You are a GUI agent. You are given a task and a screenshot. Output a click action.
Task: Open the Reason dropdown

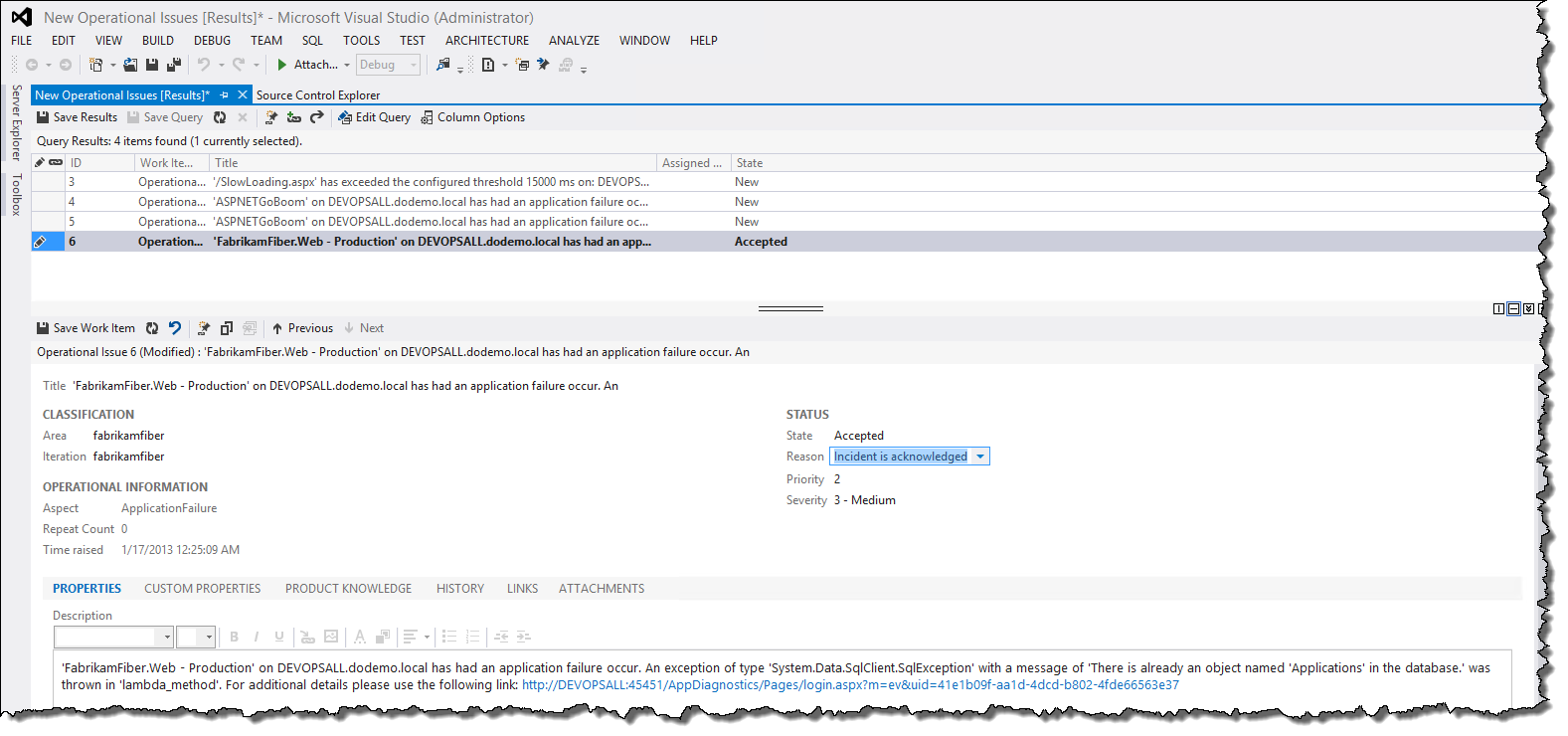980,457
